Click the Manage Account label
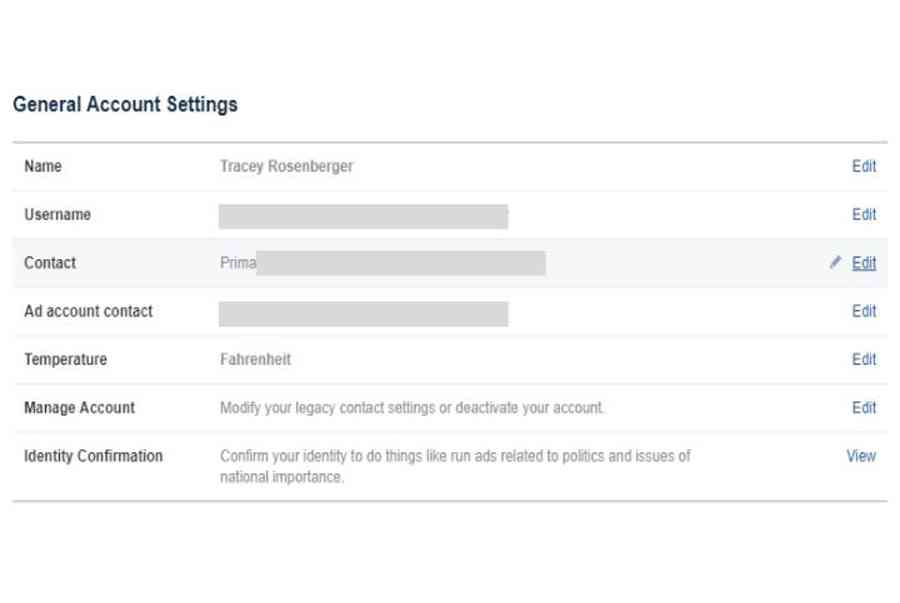Viewport: 900px width, 603px height. coord(79,408)
